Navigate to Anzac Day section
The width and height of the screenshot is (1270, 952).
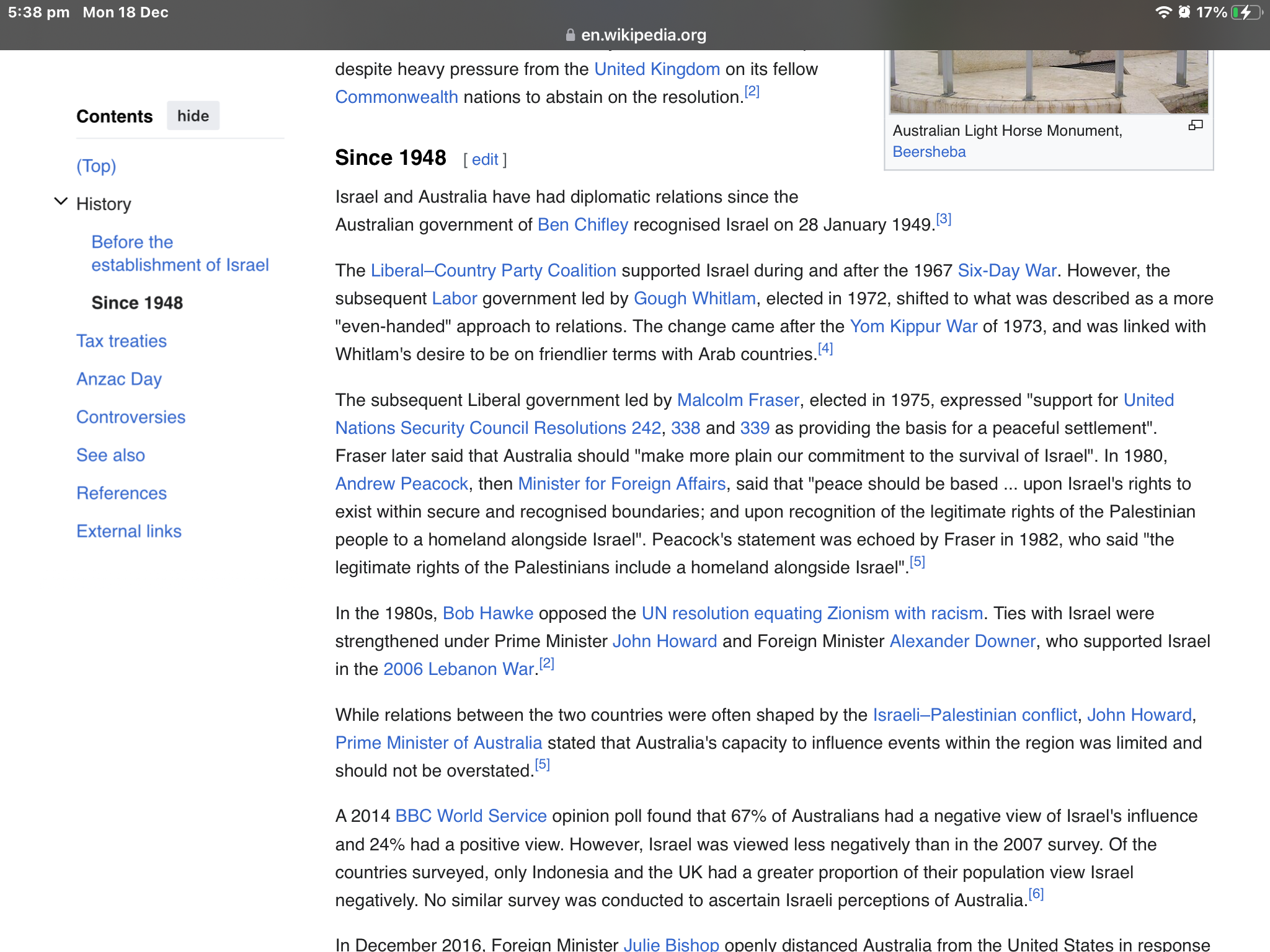pyautogui.click(x=119, y=379)
